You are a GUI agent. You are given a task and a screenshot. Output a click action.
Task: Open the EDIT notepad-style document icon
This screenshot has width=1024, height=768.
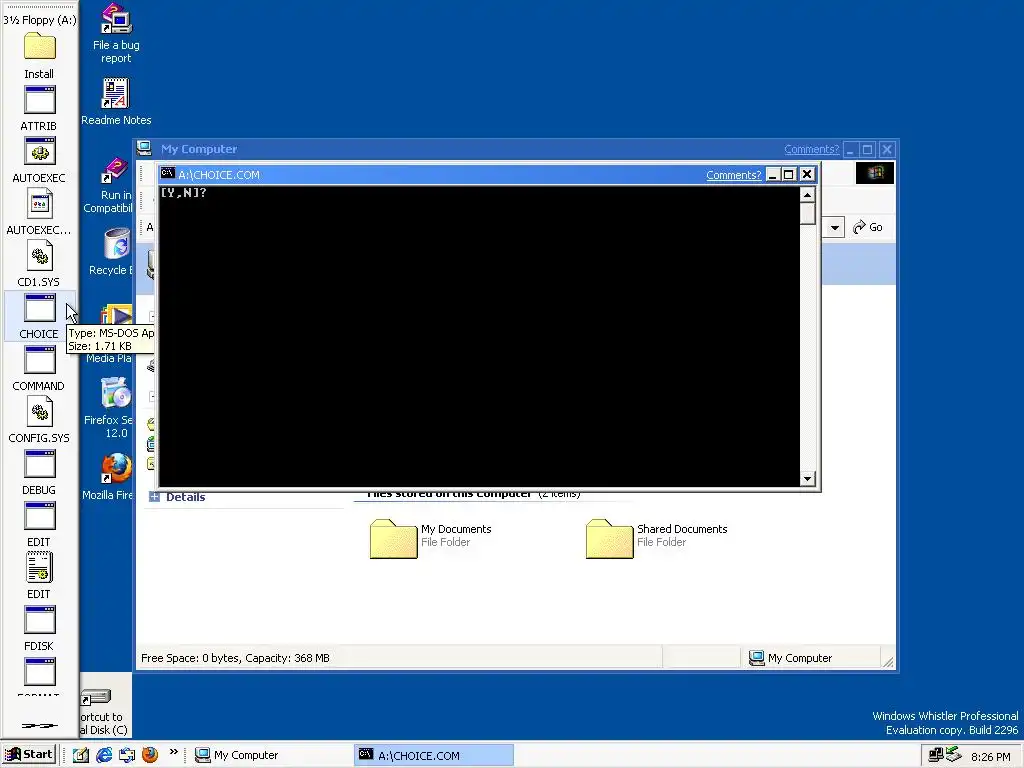point(39,568)
